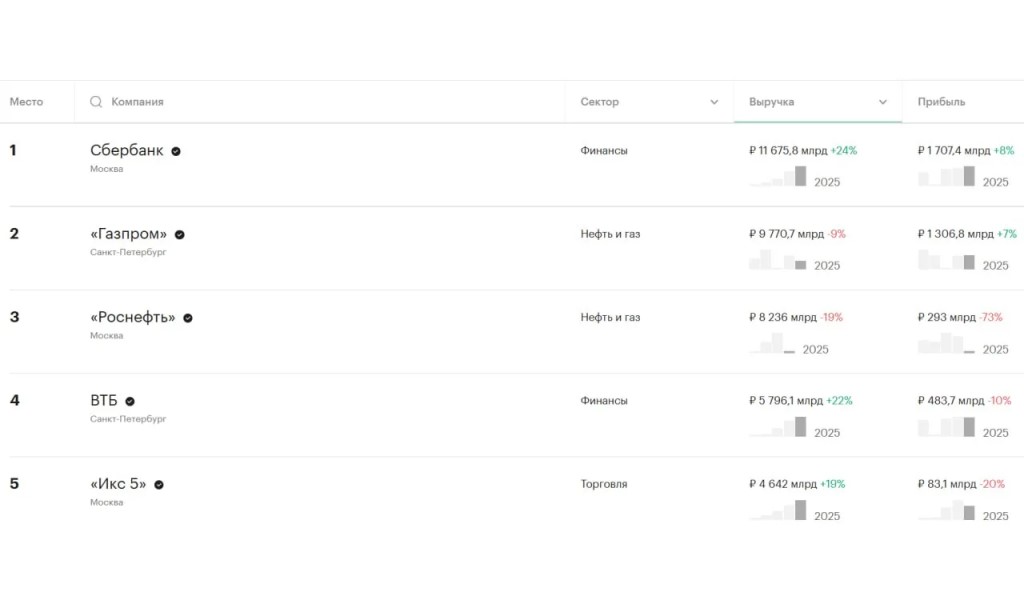1024x596 pixels.
Task: Click the verified badge next to Сбербанк
Action: coord(176,151)
